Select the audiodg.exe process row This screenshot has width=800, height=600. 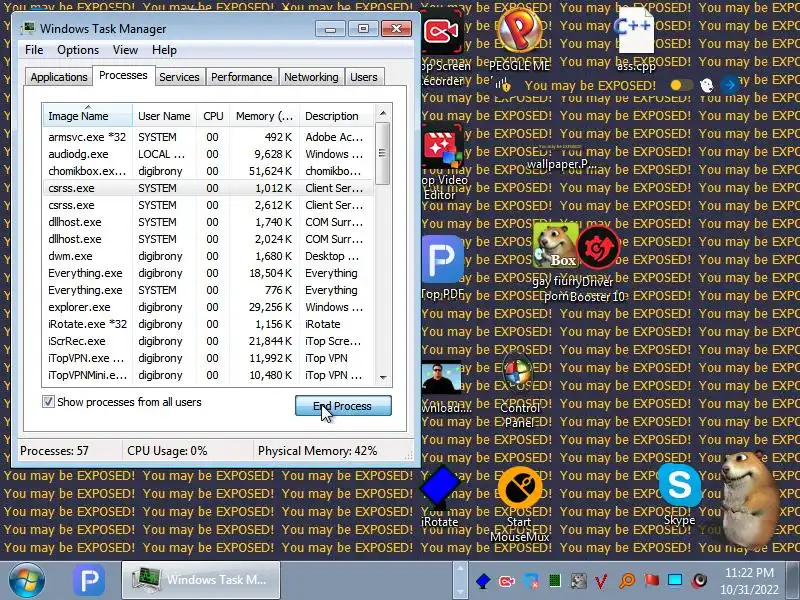point(208,154)
